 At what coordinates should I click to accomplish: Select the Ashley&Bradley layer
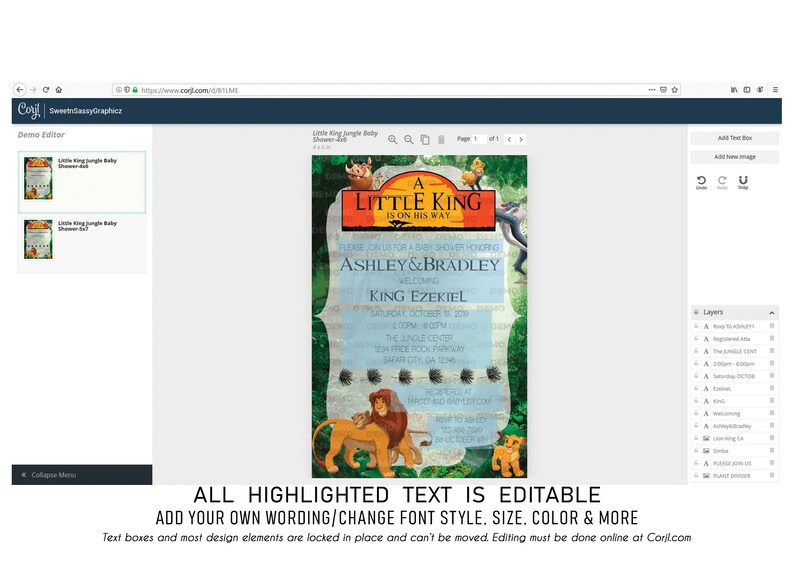click(x=735, y=426)
